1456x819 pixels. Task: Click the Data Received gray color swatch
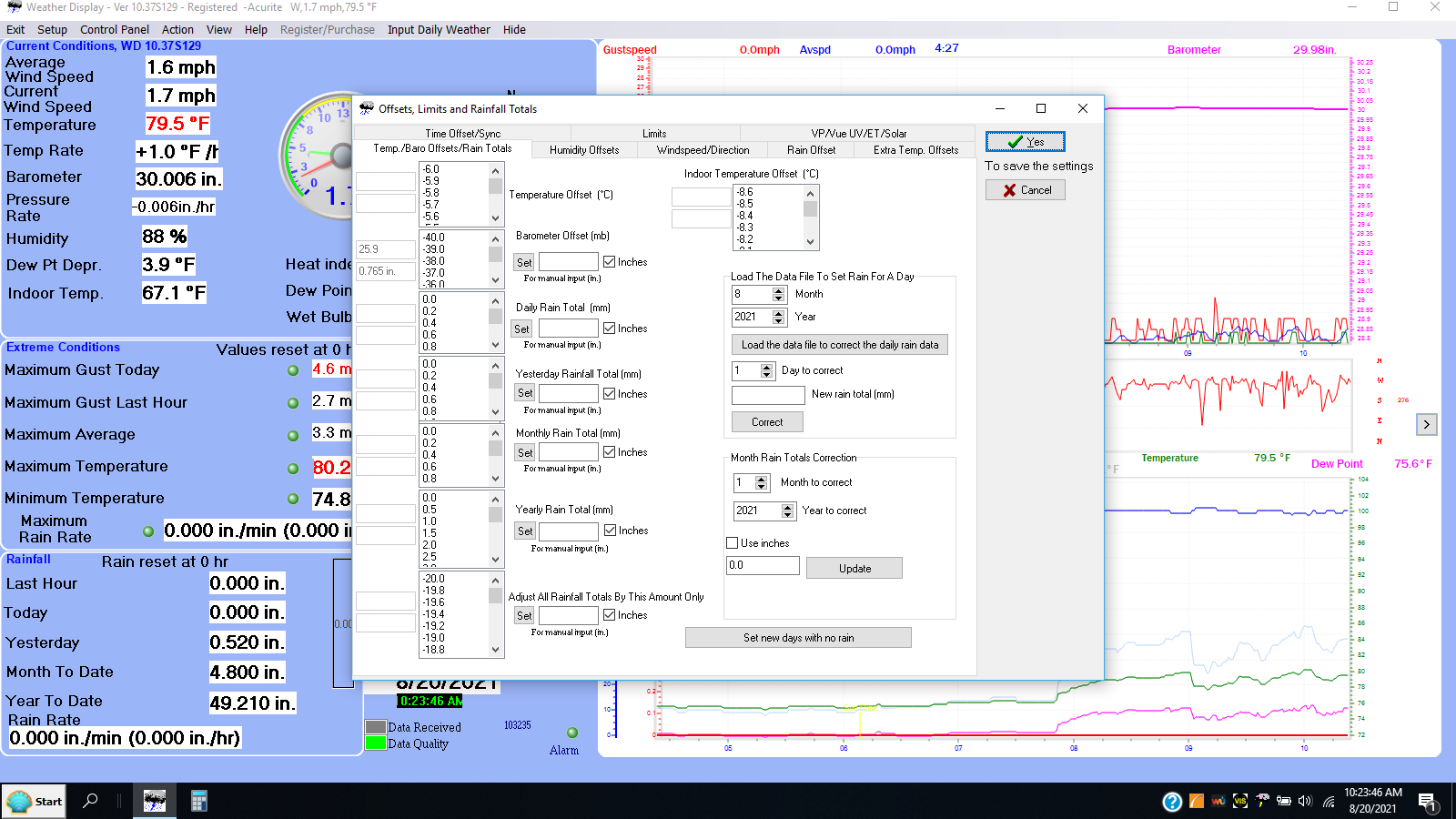coord(375,727)
